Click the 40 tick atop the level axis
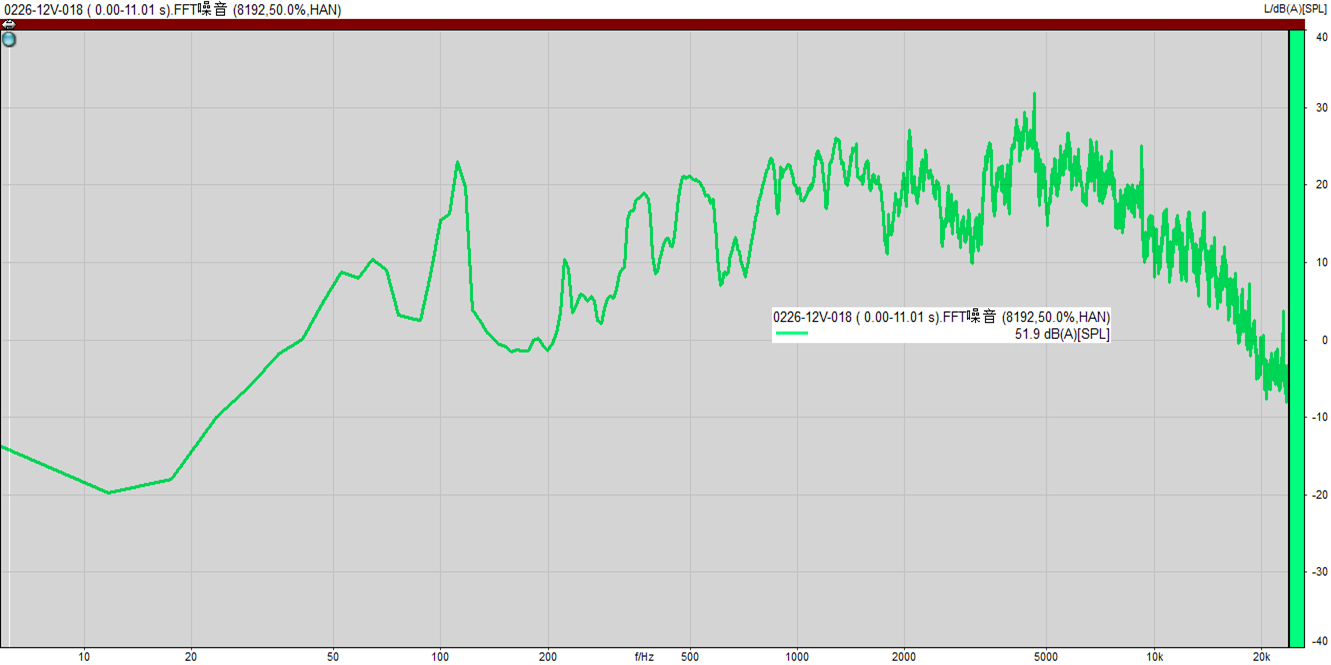Viewport: 1331px width, 665px height. pyautogui.click(x=1321, y=37)
